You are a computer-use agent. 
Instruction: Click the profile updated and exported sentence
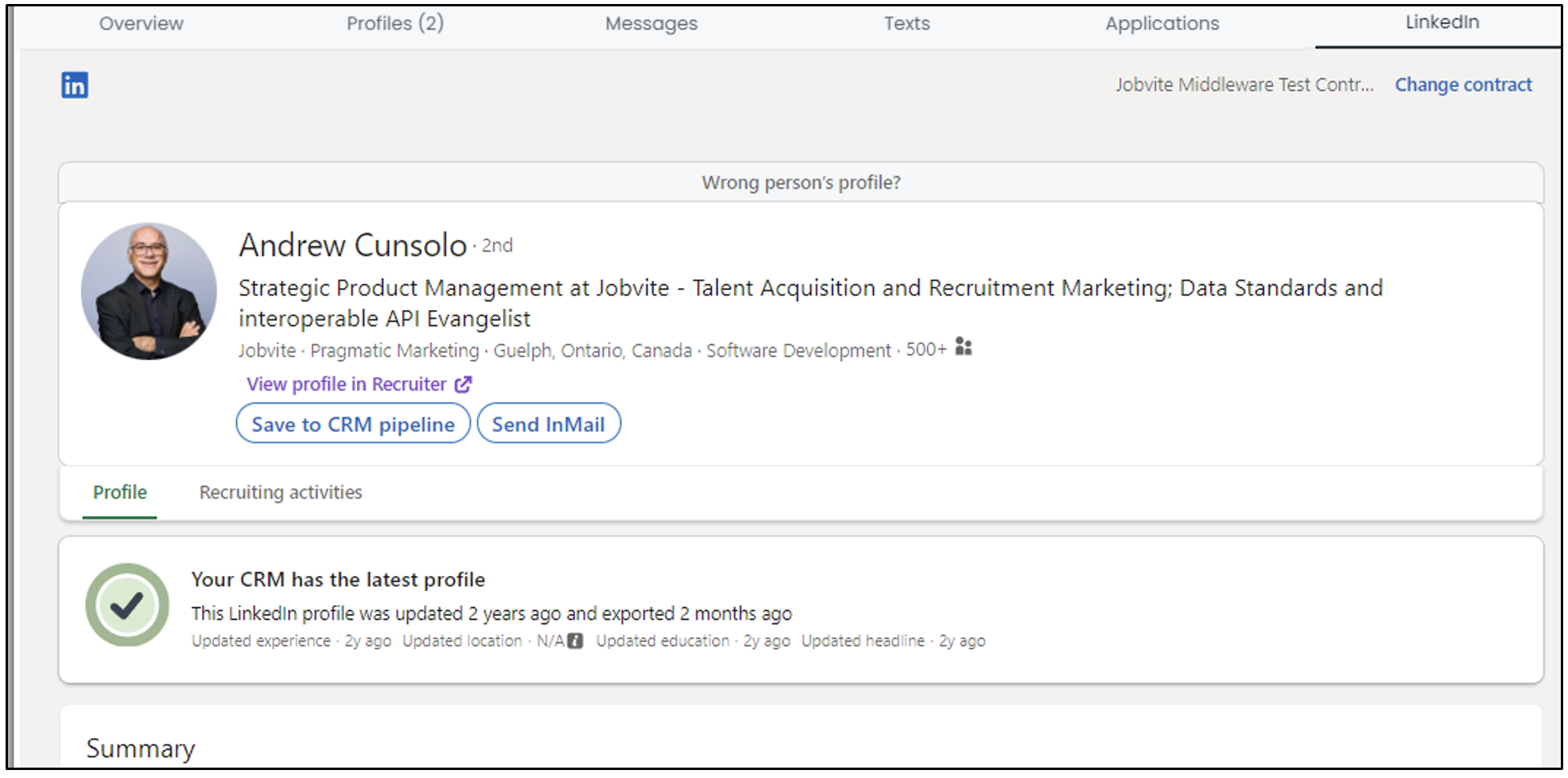pos(492,613)
